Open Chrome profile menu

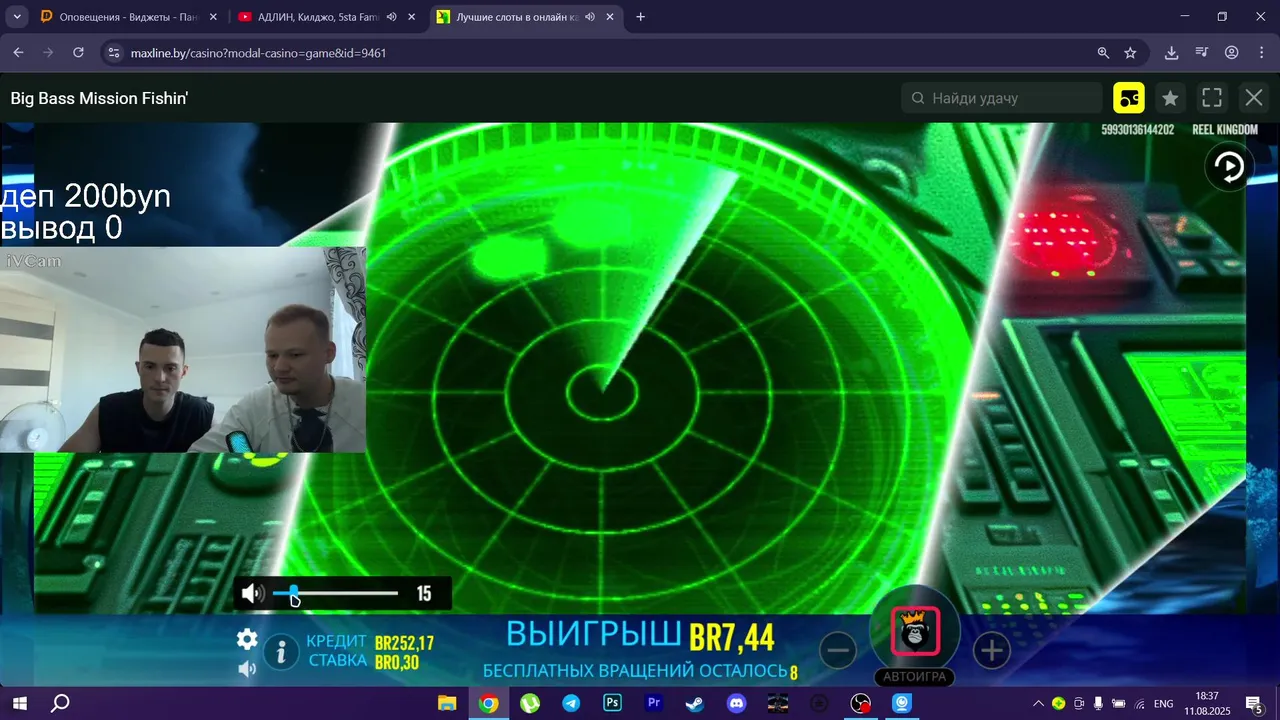pyautogui.click(x=1232, y=53)
